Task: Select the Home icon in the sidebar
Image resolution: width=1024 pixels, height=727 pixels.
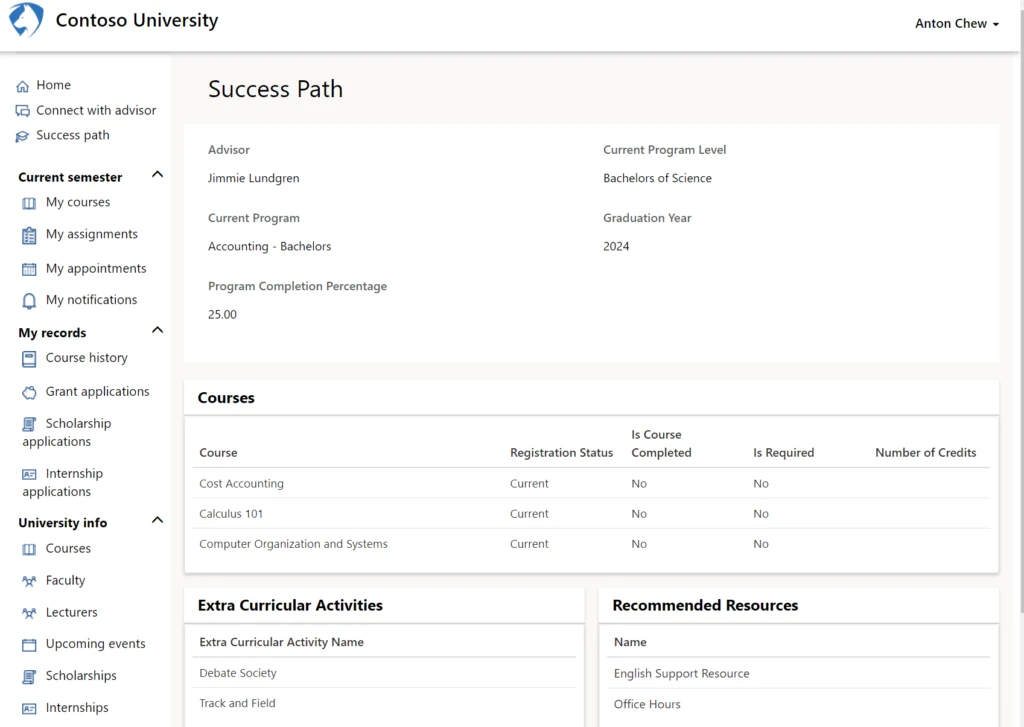Action: [24, 85]
